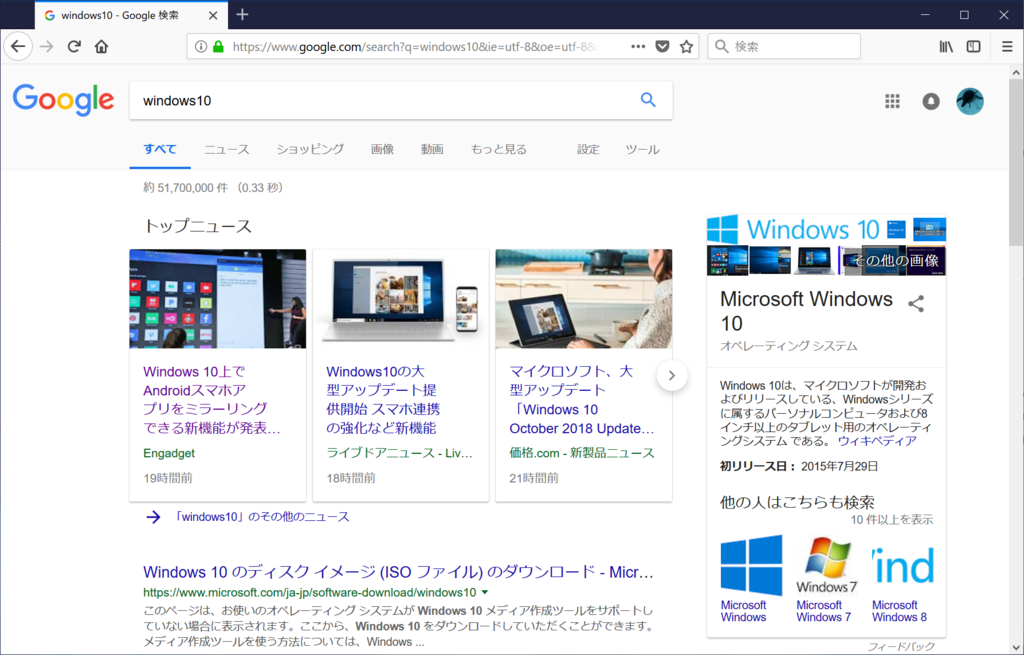1024x655 pixels.
Task: Open Windows 10 ISO download result
Action: (x=398, y=572)
